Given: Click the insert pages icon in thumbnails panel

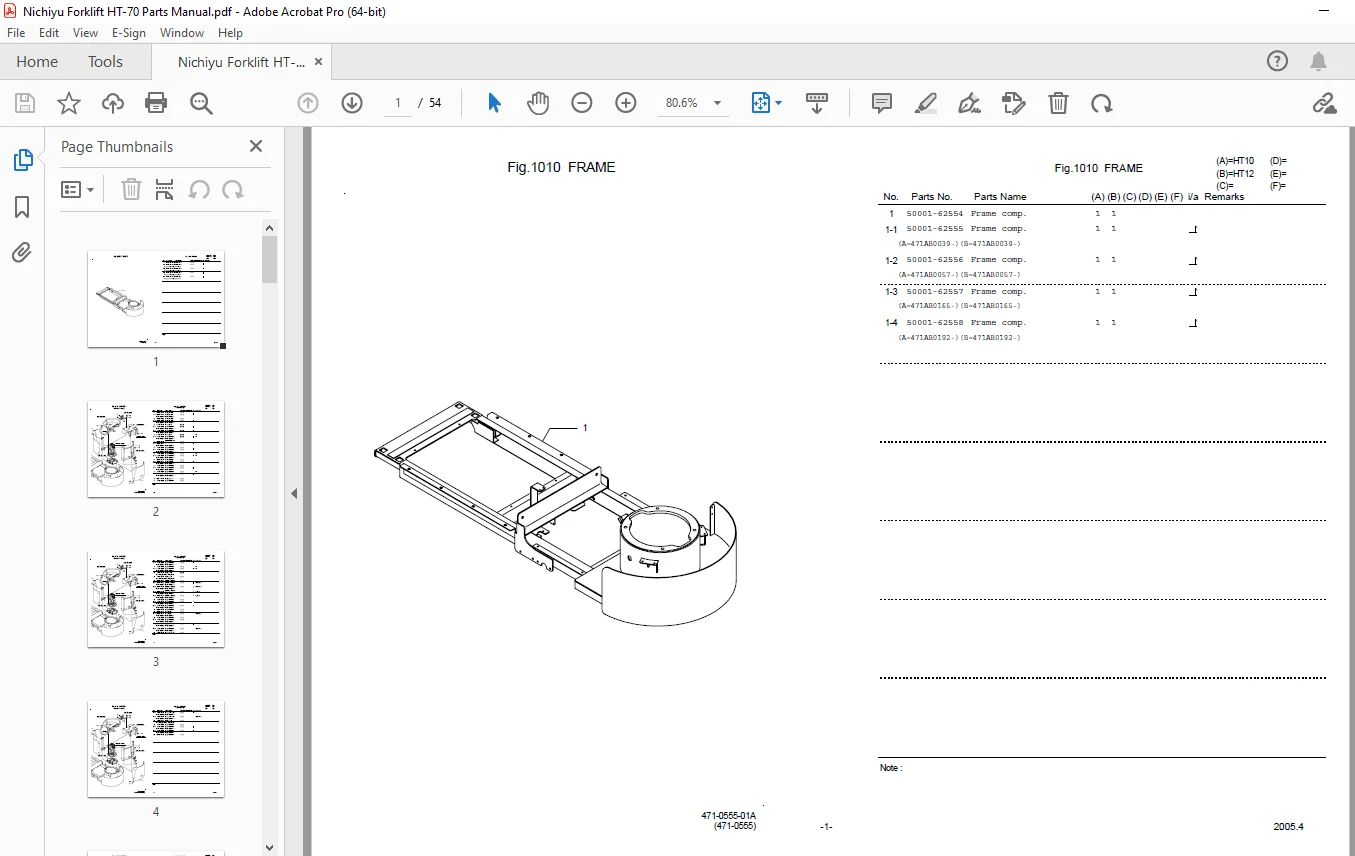Looking at the screenshot, I should [x=165, y=190].
